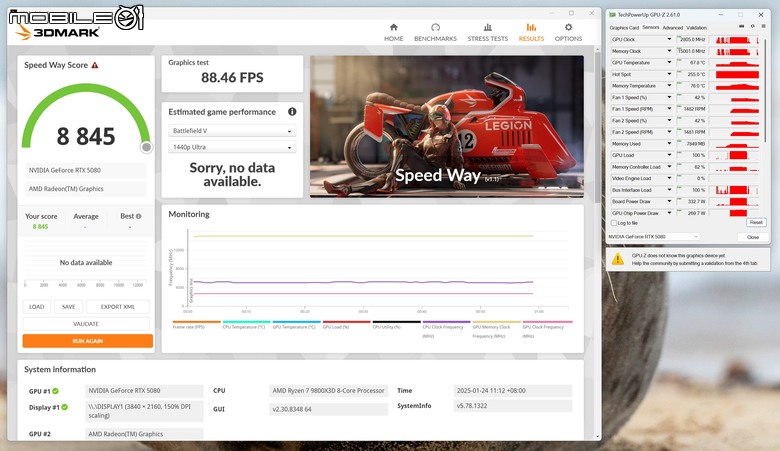Click the GPU-Z refresh icon
This screenshot has height=451, width=780.
click(x=752, y=26)
